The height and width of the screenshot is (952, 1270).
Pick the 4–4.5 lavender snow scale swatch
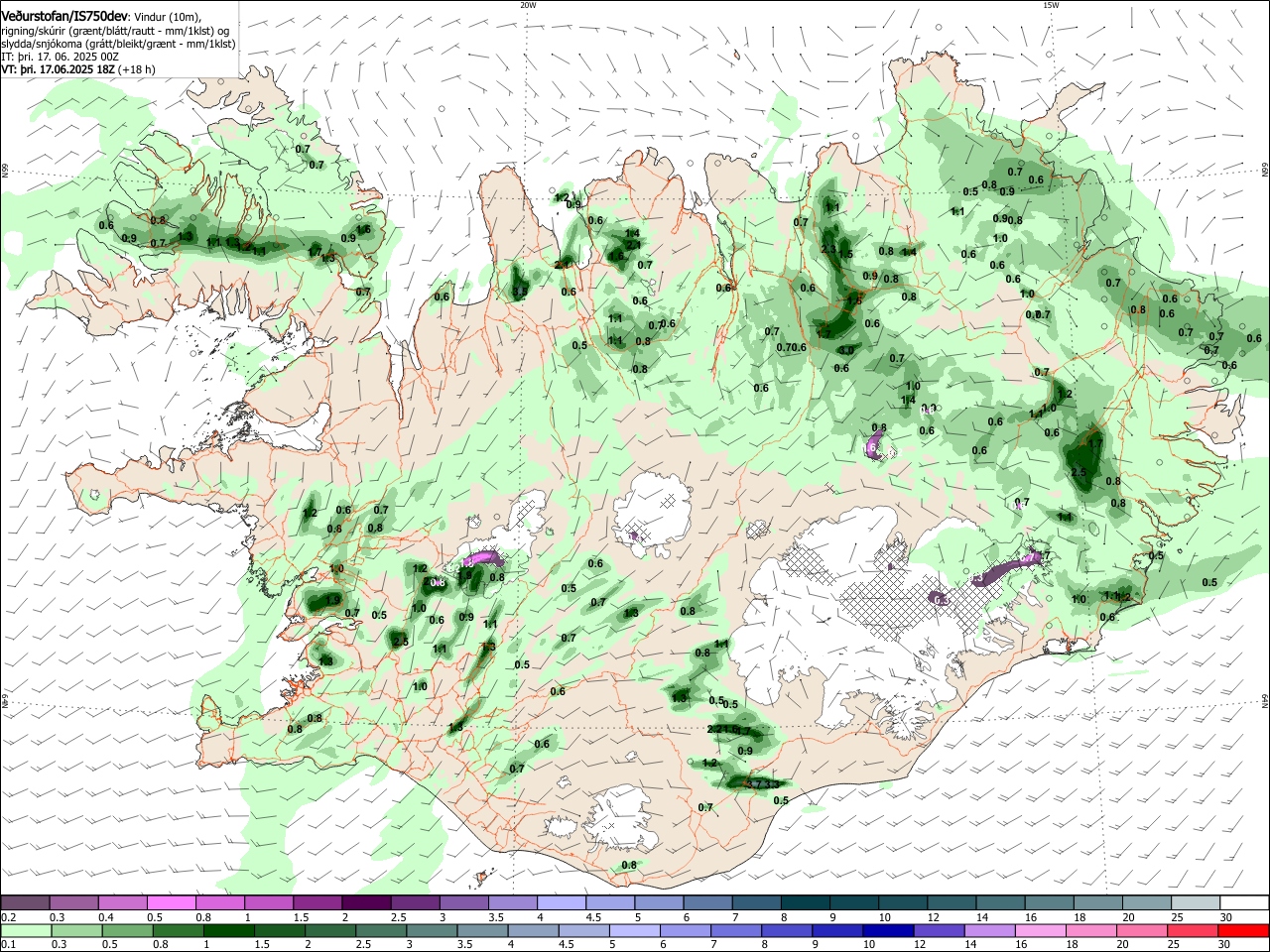(x=562, y=902)
